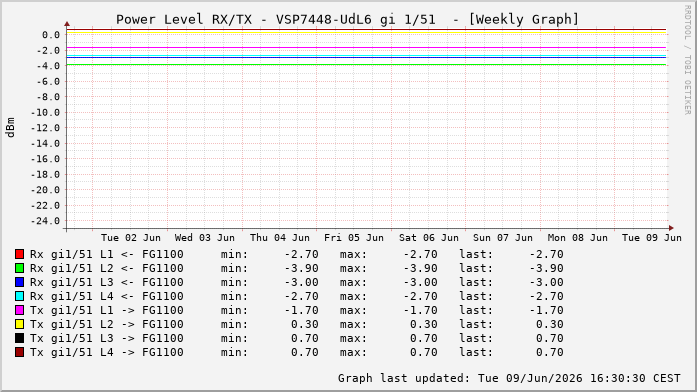This screenshot has height=392, width=697.
Task: Select legend label 'Tx gi1/51 L4 -> FG1100'
Action: (x=107, y=352)
